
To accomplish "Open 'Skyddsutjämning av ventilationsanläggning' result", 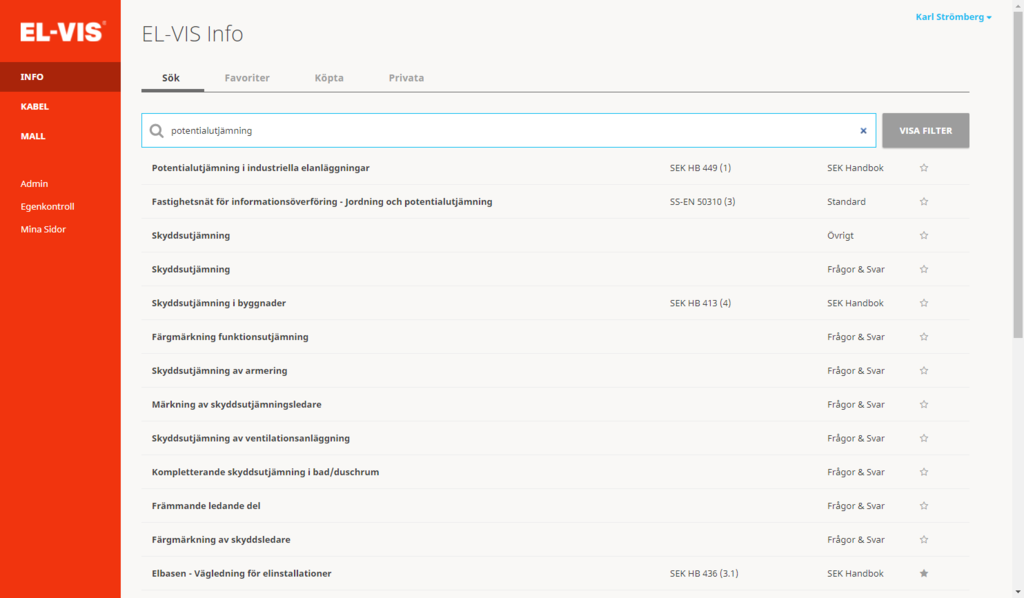I will pos(251,438).
